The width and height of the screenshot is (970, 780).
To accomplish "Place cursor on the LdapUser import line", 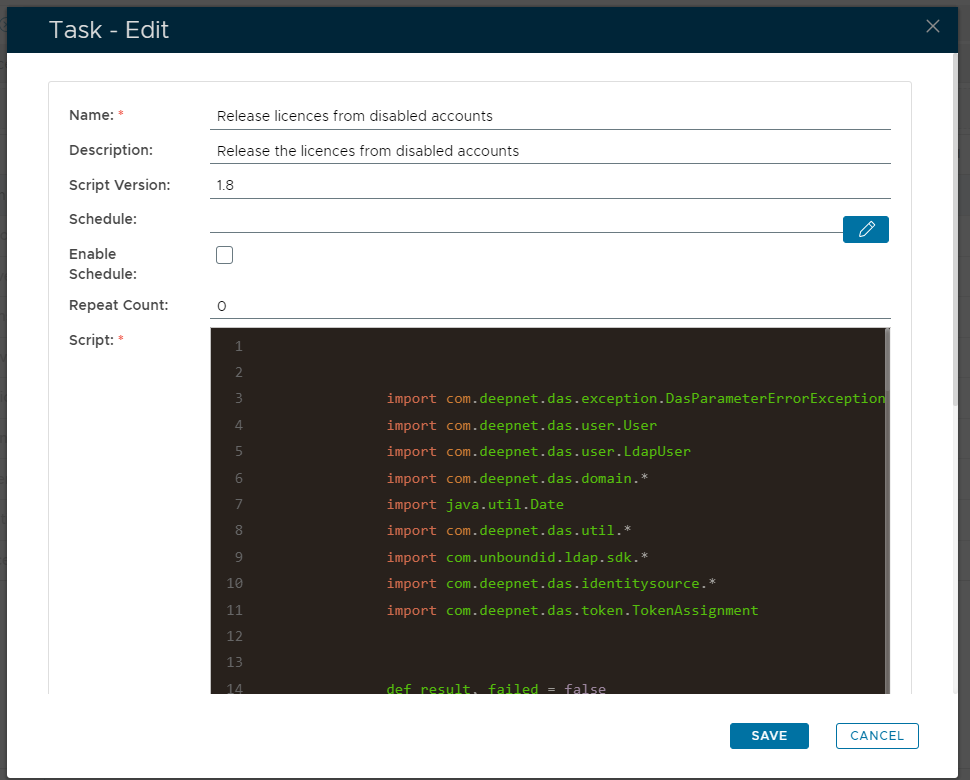I will [x=538, y=451].
